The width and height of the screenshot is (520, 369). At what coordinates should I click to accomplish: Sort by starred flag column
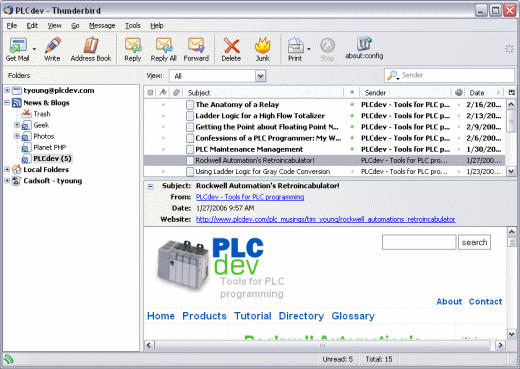[x=163, y=93]
